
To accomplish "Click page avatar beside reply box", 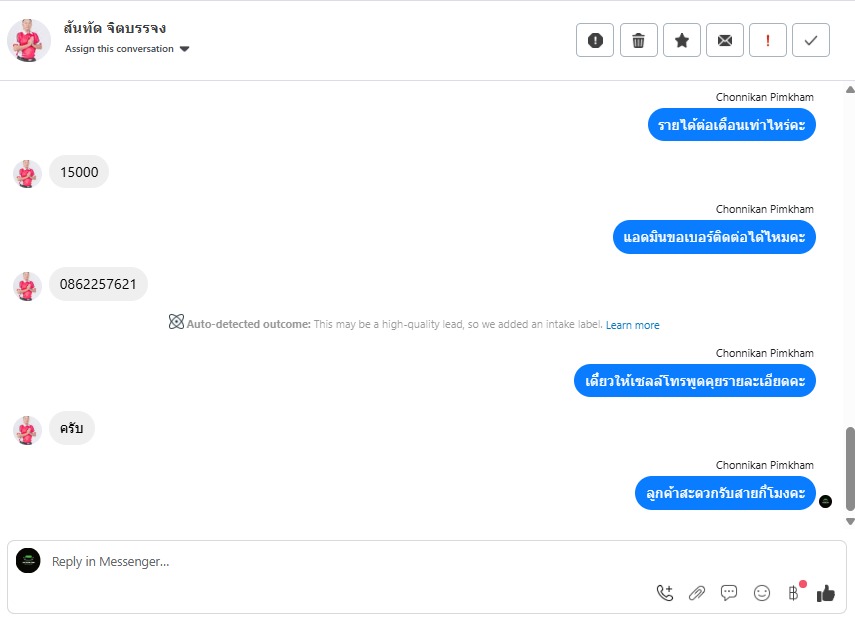I will [x=28, y=560].
